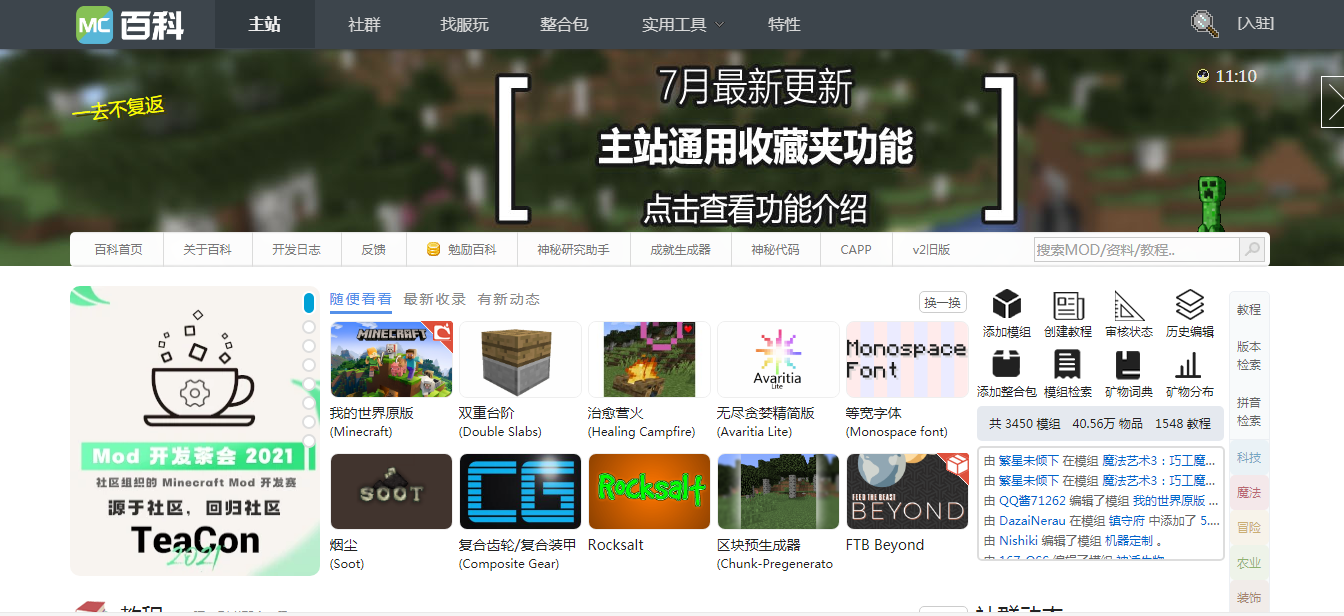Expand the 实用工具 dropdown menu

click(x=683, y=24)
